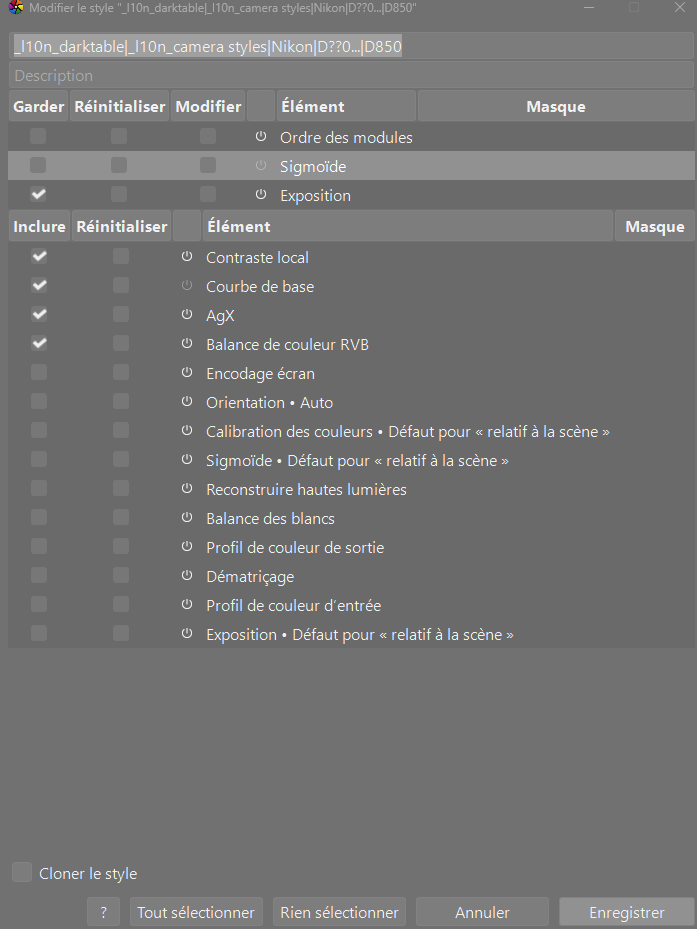Click Garder column header
The image size is (697, 929).
point(39,107)
